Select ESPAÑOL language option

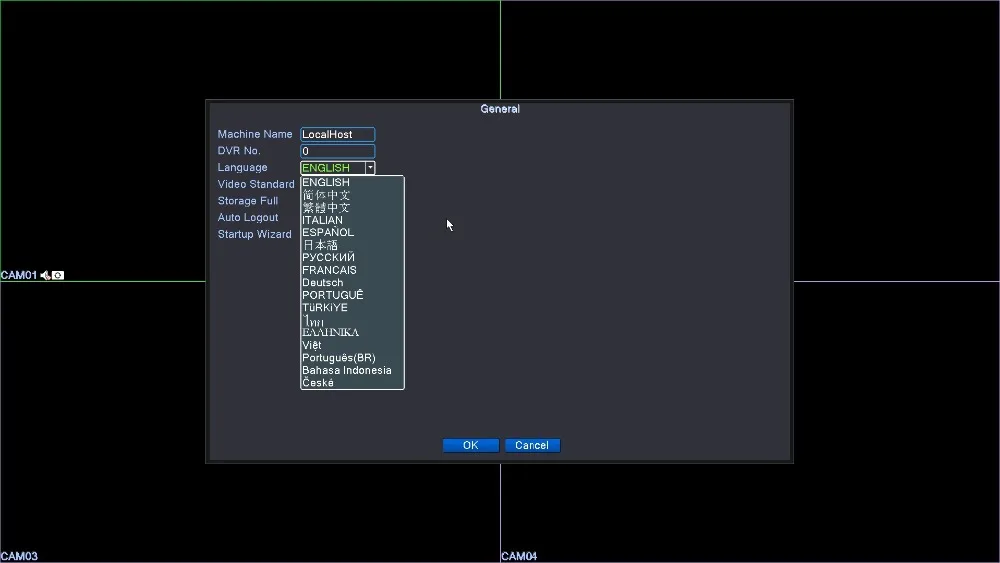tap(328, 233)
